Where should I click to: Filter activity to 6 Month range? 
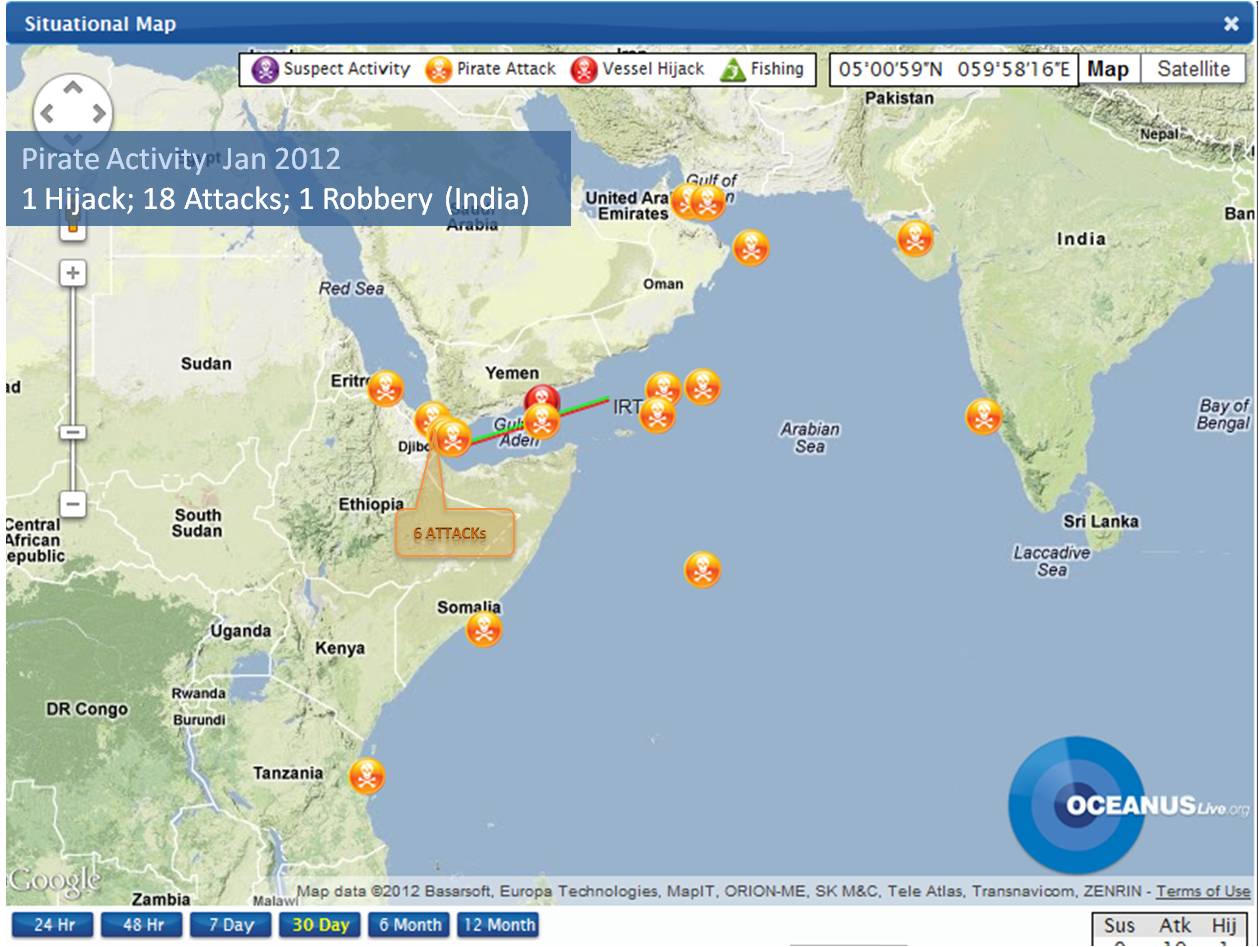409,925
